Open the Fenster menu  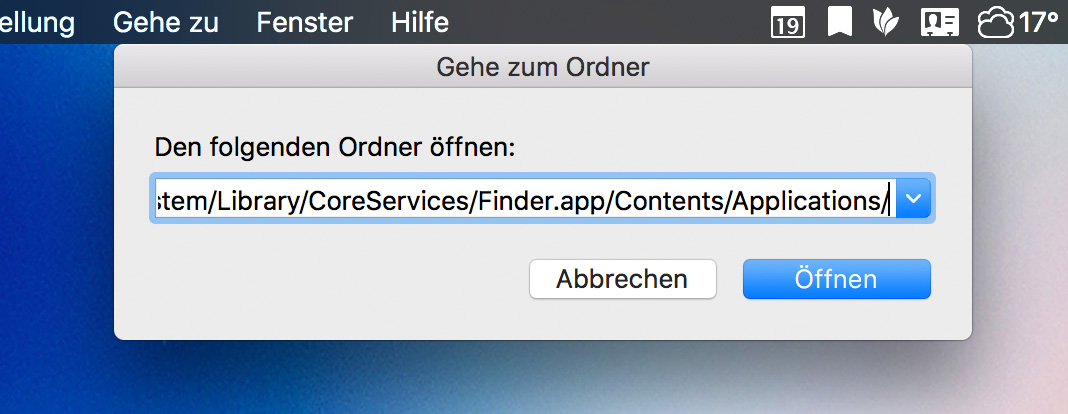pyautogui.click(x=304, y=22)
